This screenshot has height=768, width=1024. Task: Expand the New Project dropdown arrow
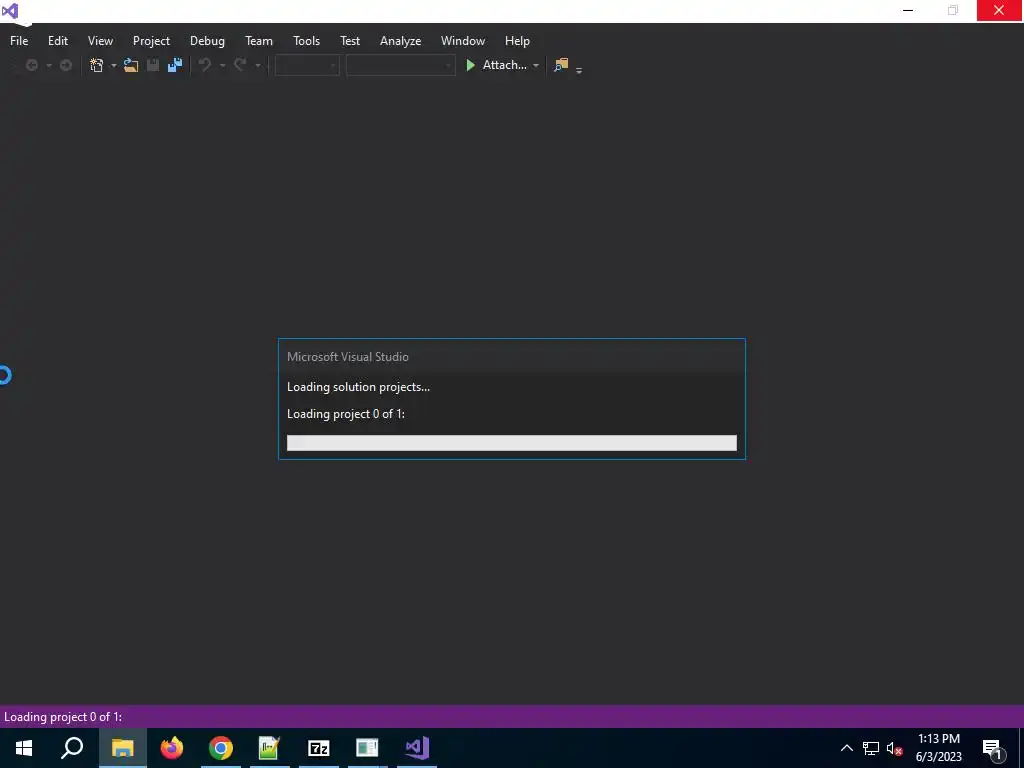pyautogui.click(x=114, y=65)
